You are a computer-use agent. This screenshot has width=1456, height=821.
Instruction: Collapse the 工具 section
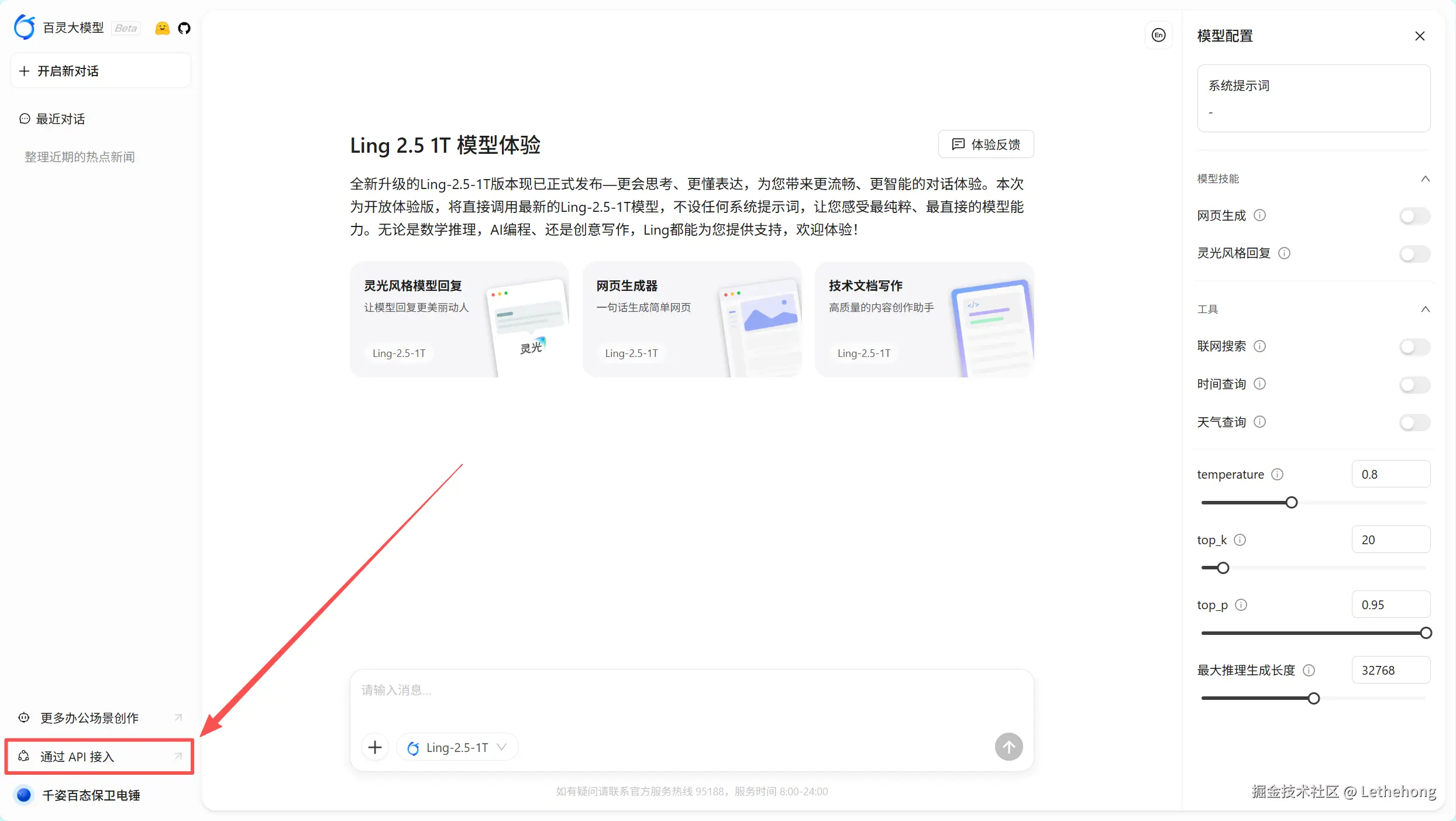[1425, 309]
